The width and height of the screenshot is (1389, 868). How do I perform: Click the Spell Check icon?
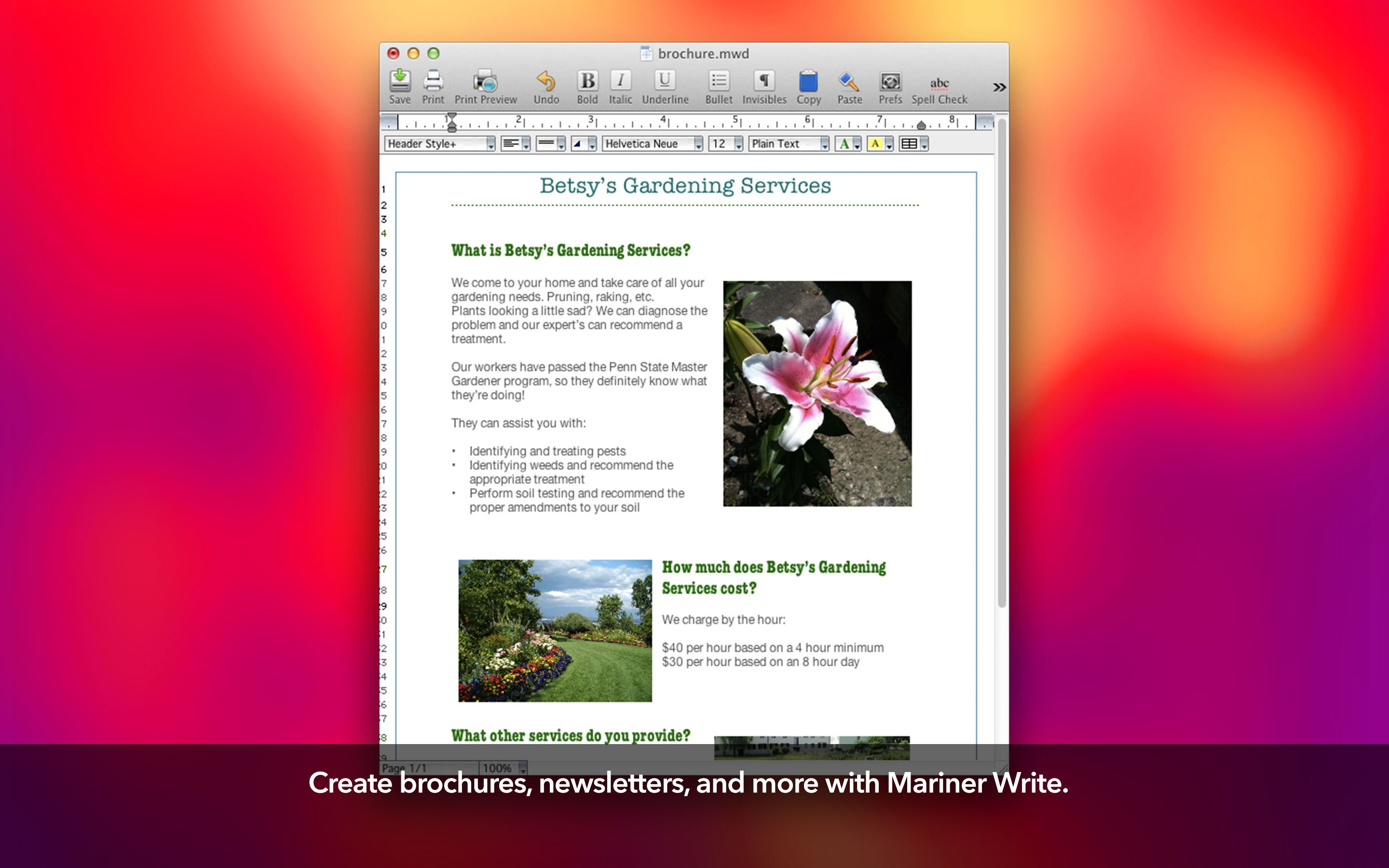click(938, 85)
